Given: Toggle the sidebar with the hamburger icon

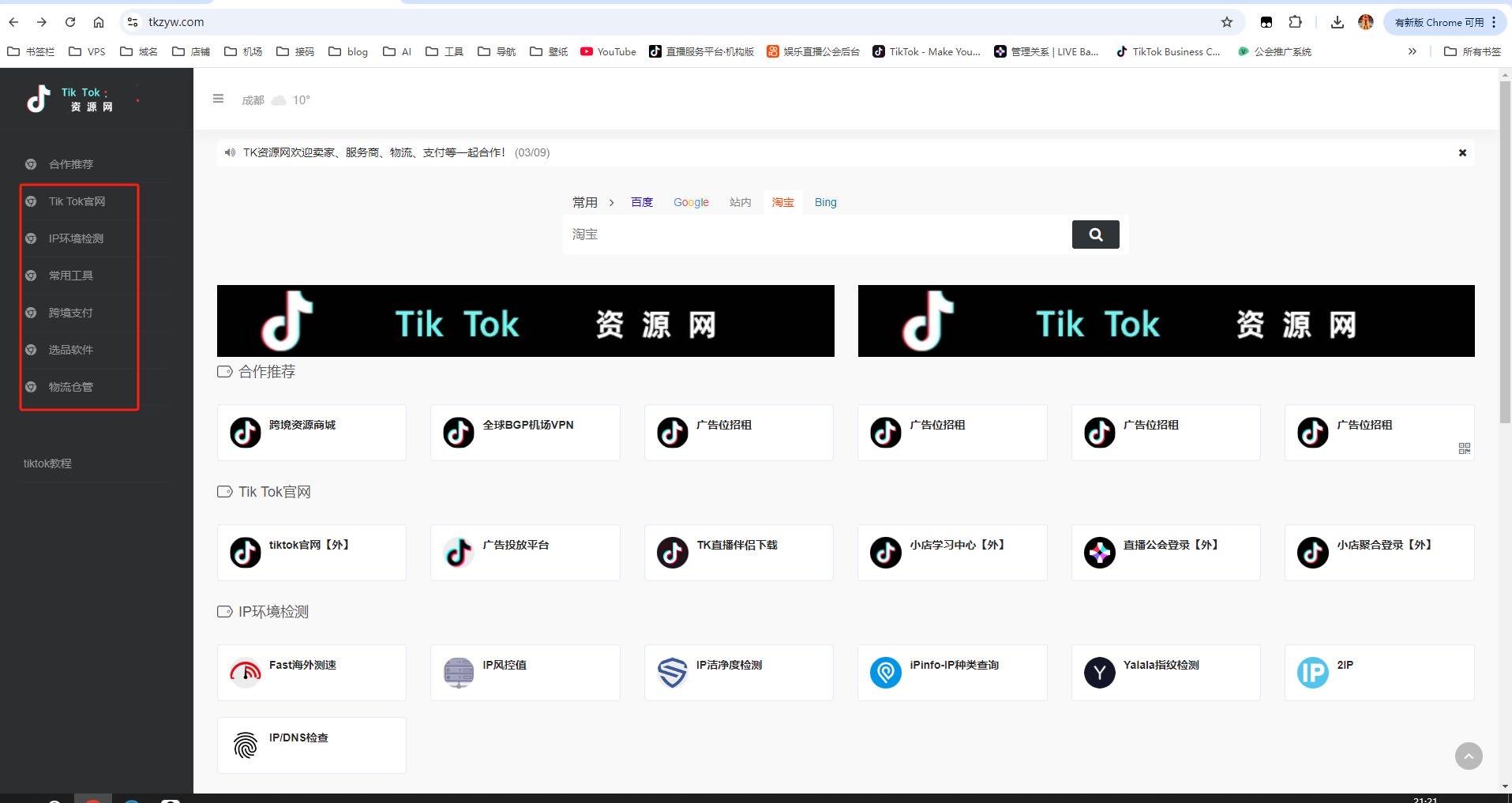Looking at the screenshot, I should [219, 99].
